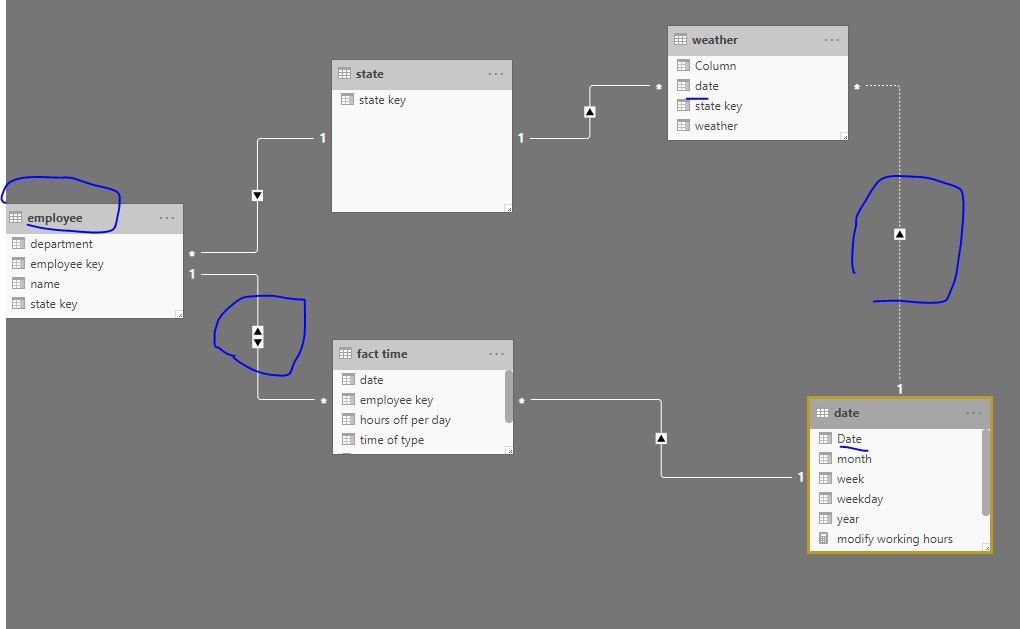The height and width of the screenshot is (629, 1020).
Task: Click the fact time table icon
Action: point(345,354)
